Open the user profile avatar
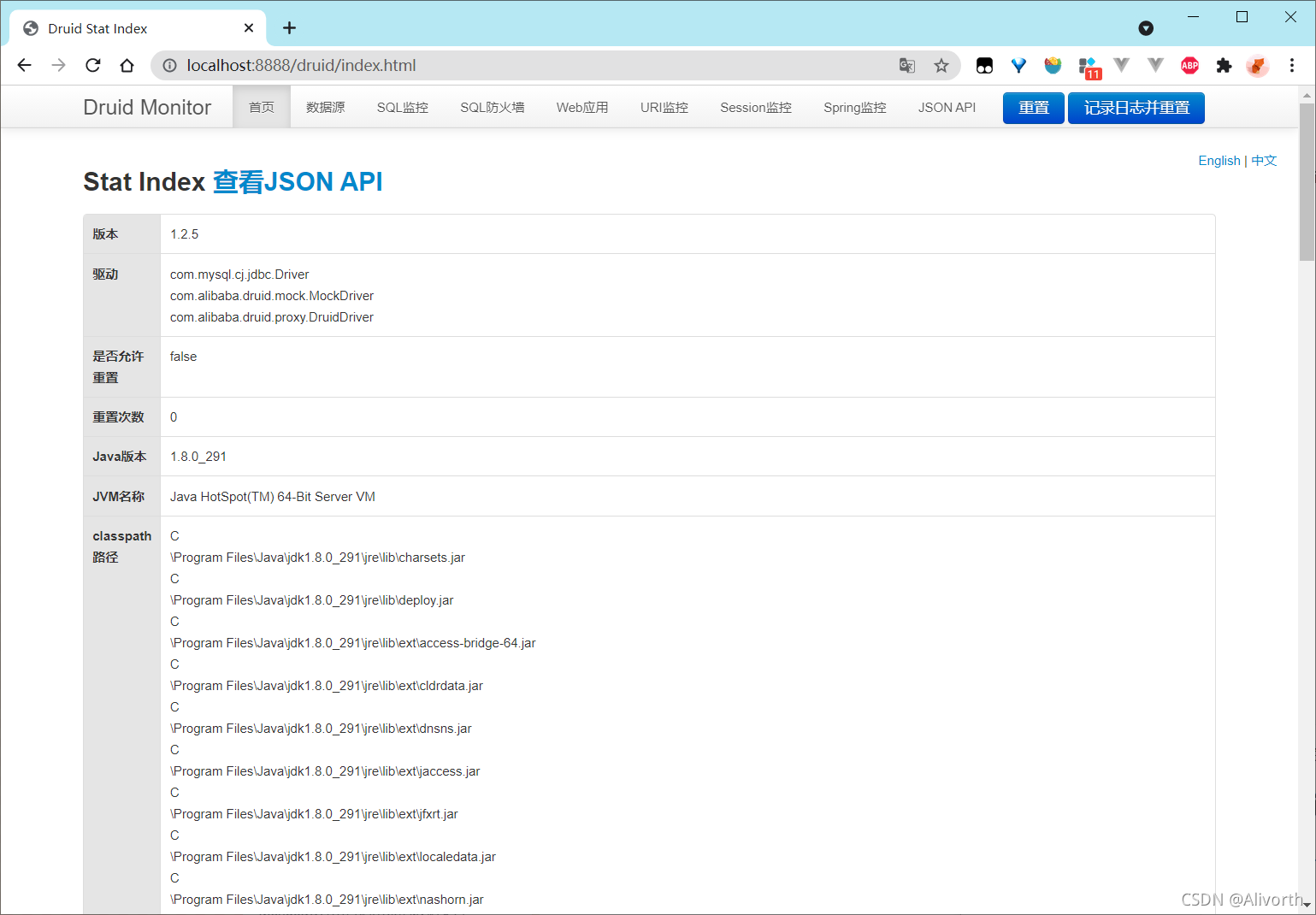The image size is (1316, 915). pos(1257,65)
